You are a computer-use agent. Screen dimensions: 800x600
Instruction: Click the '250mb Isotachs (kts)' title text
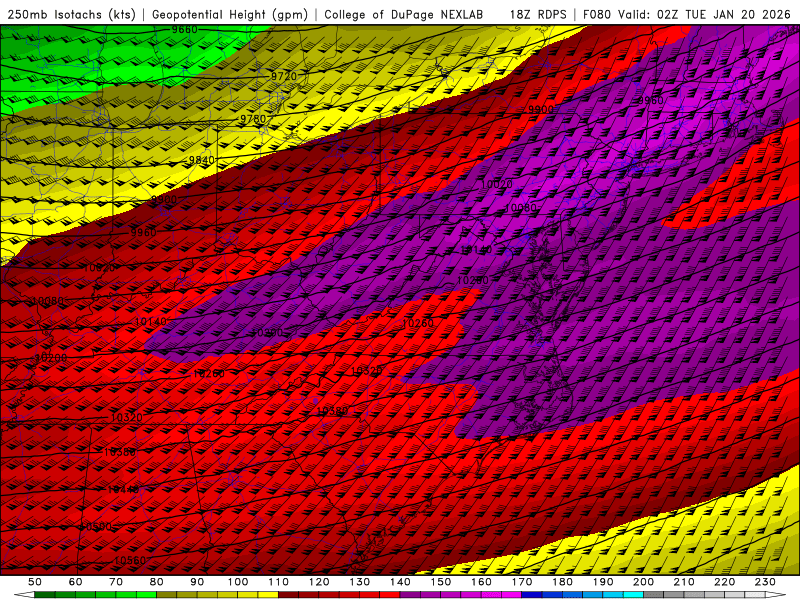click(71, 14)
